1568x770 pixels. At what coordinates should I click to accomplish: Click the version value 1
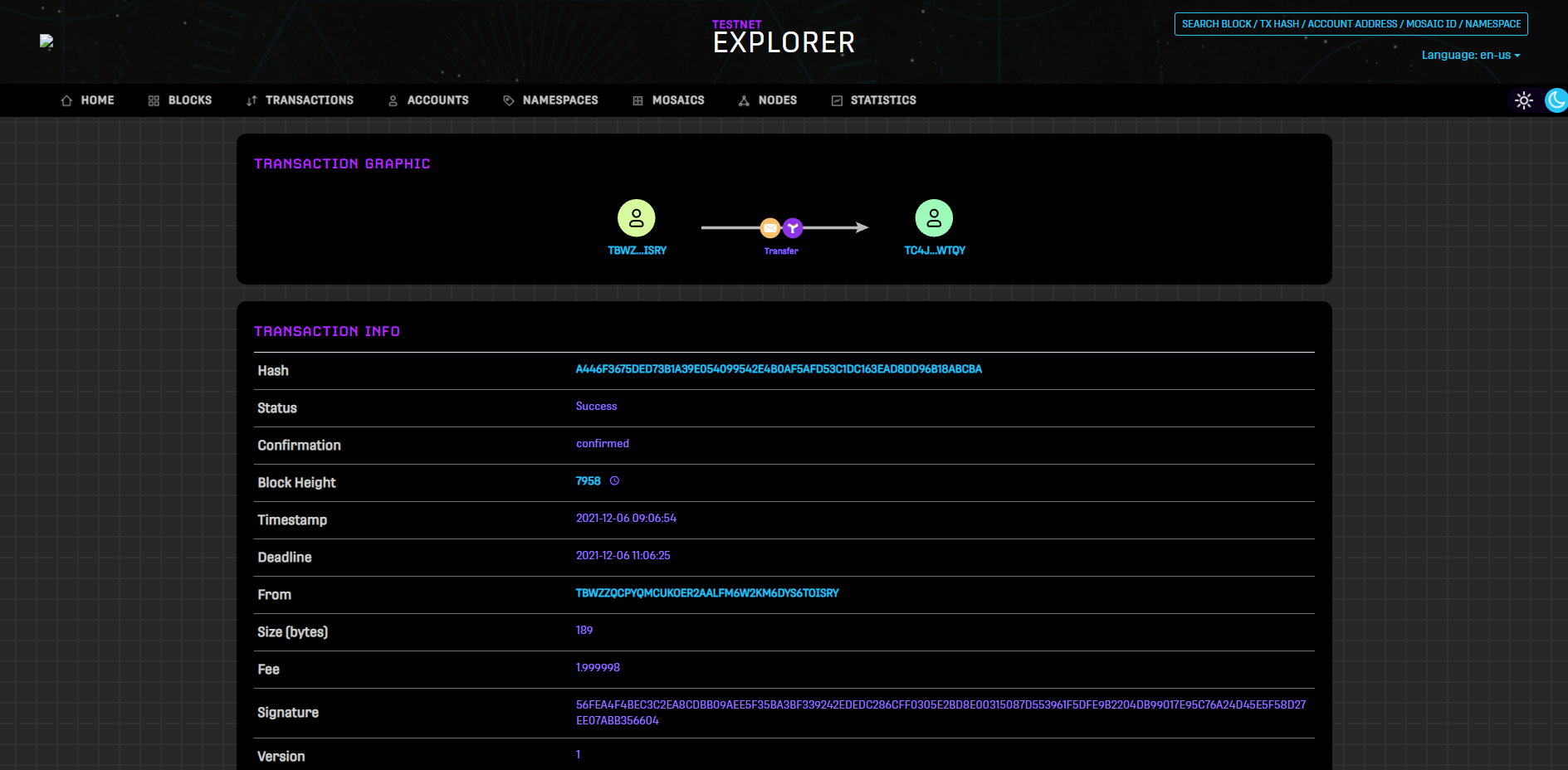(x=579, y=755)
